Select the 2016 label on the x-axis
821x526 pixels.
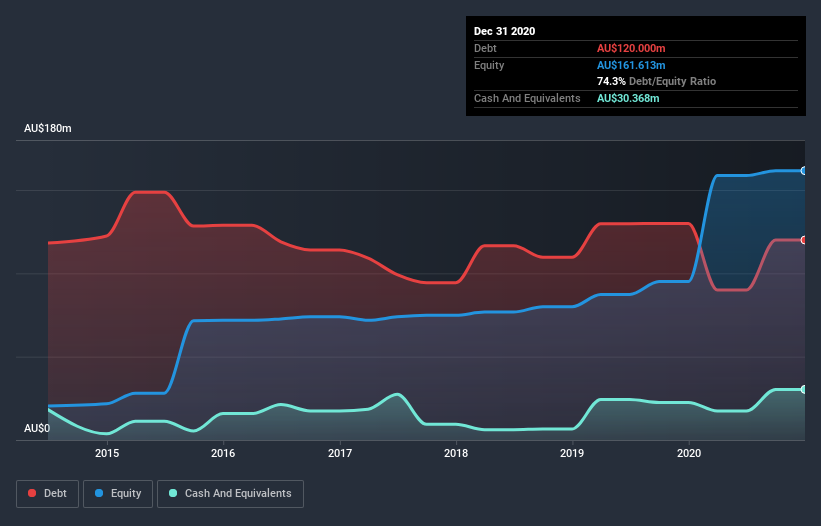pyautogui.click(x=223, y=453)
